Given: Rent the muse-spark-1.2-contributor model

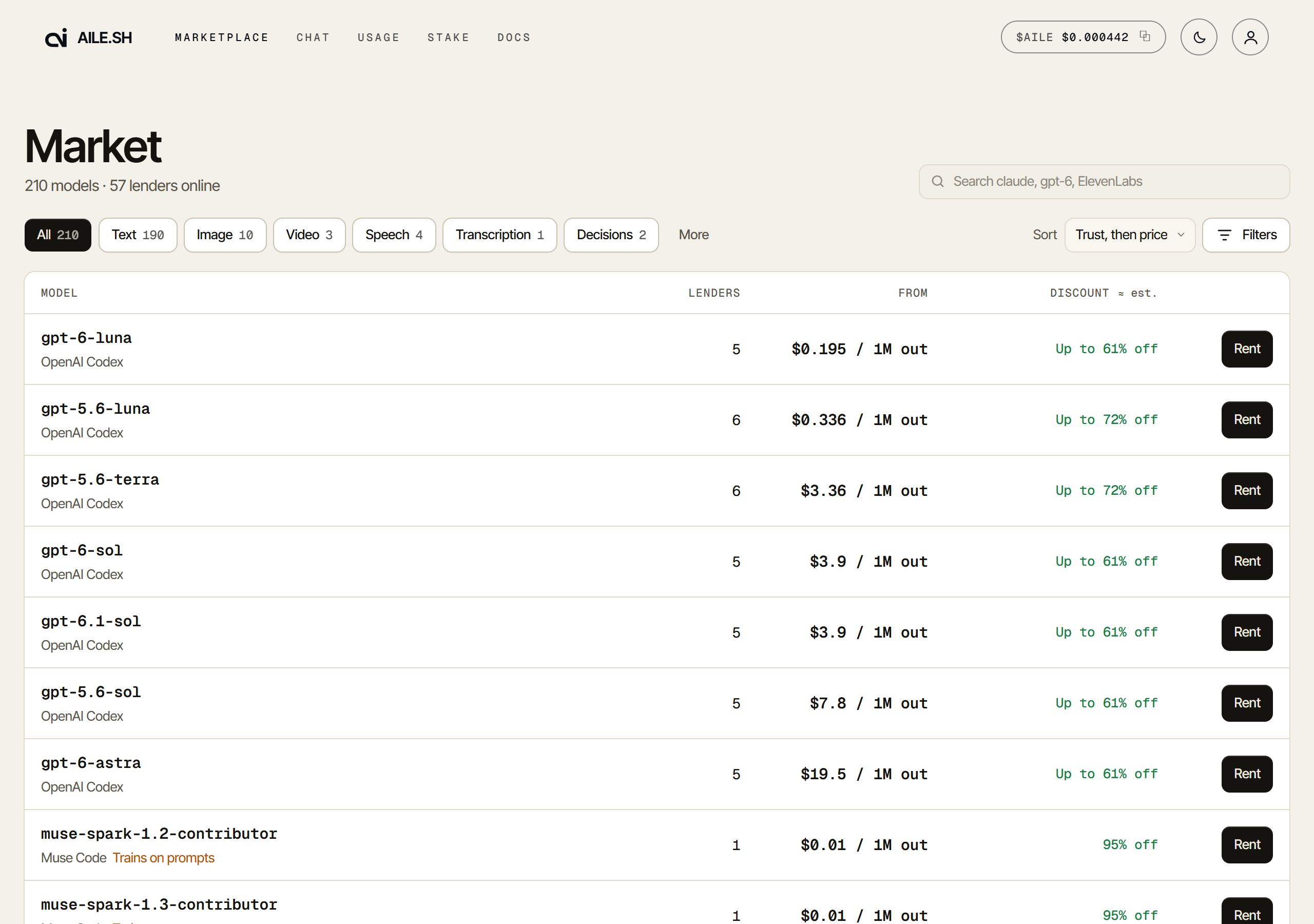Looking at the screenshot, I should tap(1246, 845).
